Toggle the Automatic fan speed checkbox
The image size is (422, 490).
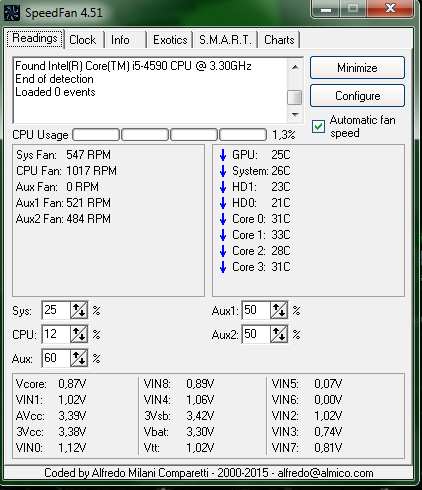click(318, 127)
